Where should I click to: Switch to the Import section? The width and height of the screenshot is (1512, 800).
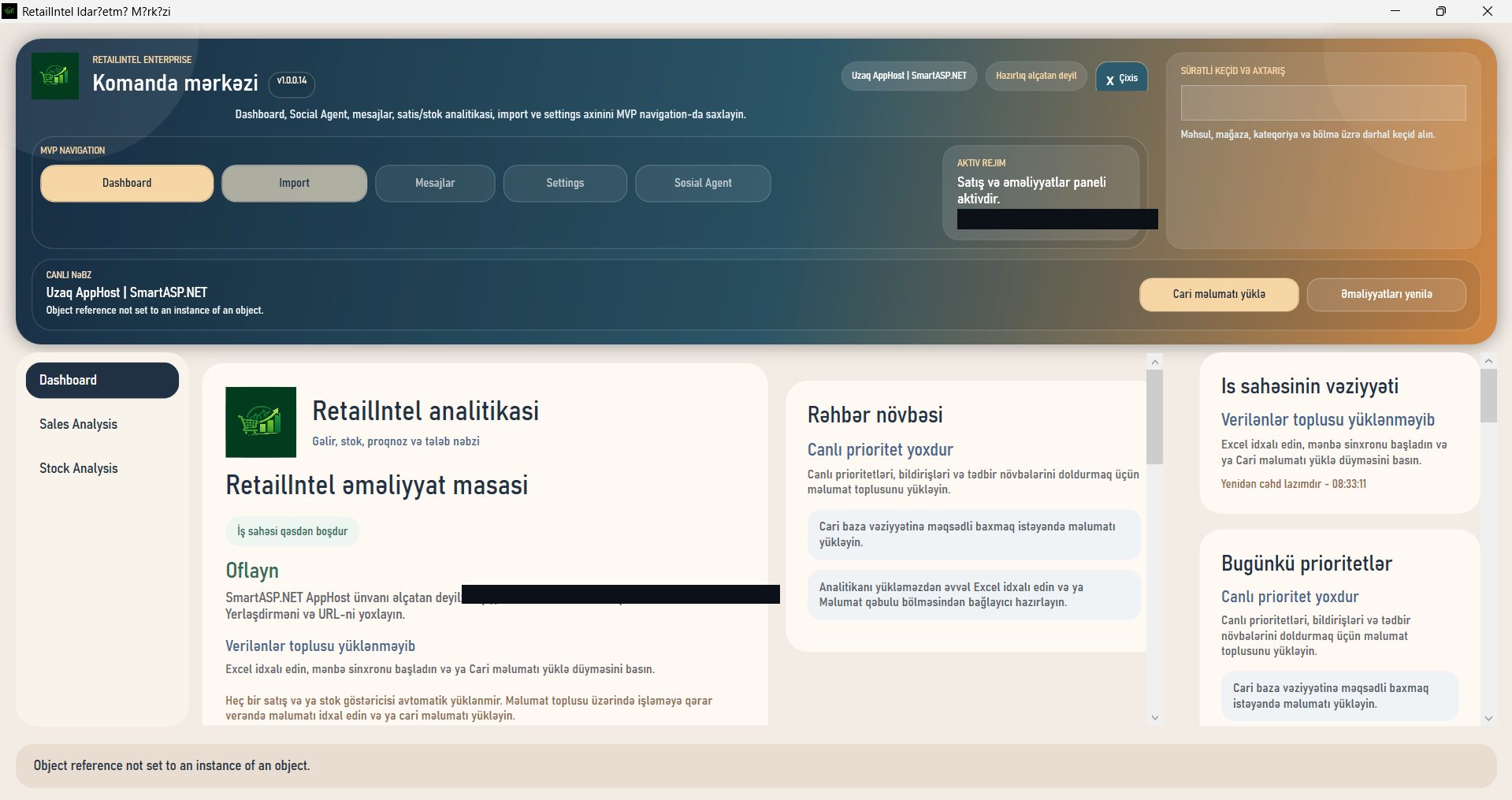pyautogui.click(x=294, y=183)
